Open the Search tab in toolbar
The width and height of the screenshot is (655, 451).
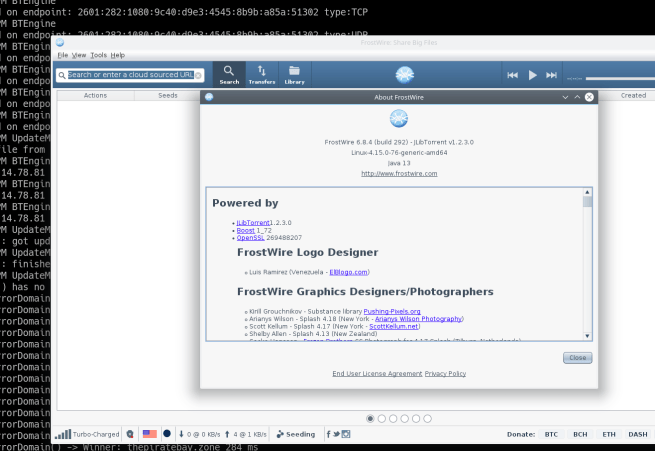click(x=229, y=75)
